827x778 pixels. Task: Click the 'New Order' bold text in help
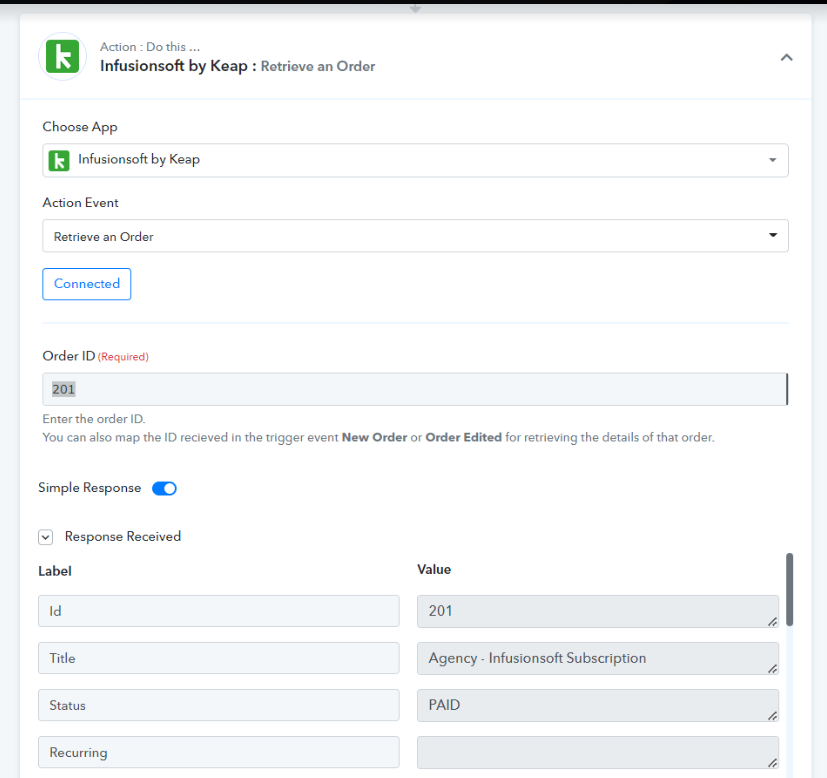point(374,437)
